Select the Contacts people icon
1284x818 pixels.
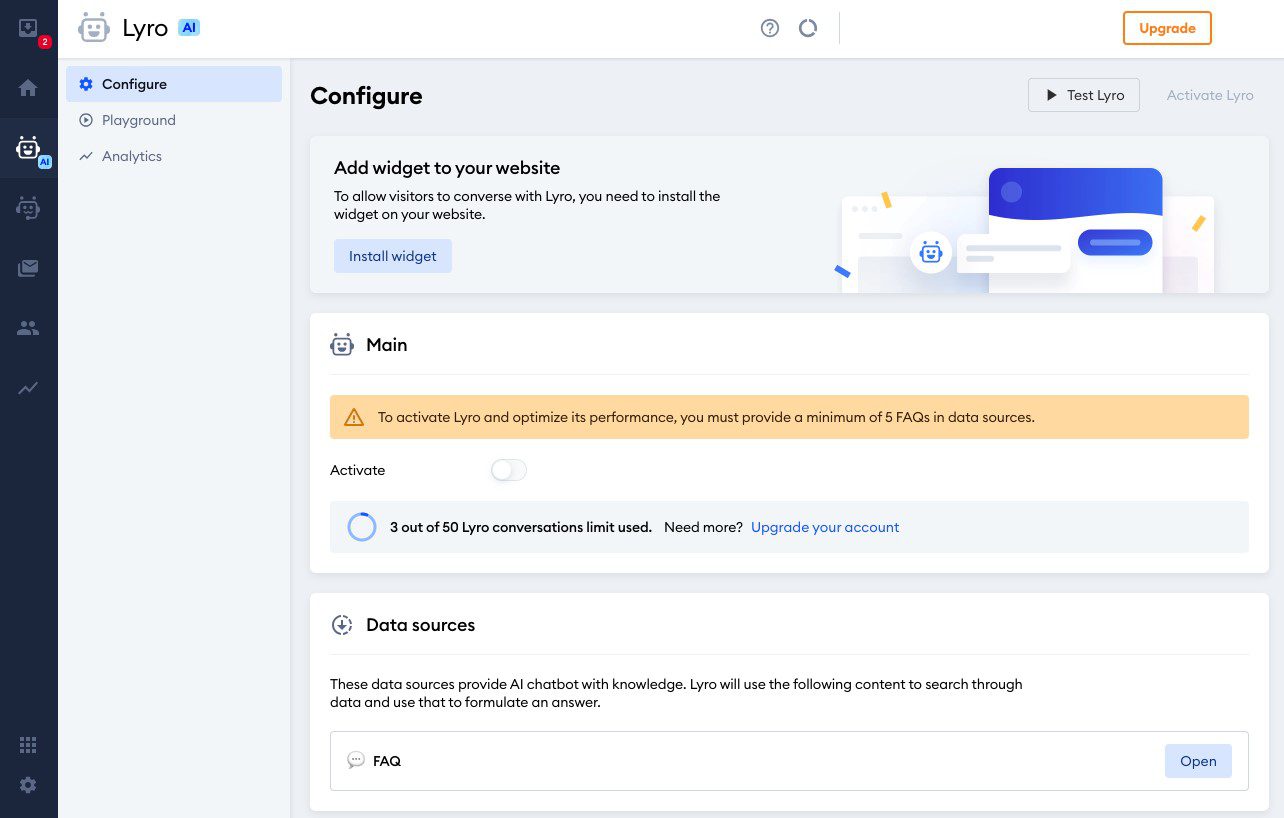point(28,328)
